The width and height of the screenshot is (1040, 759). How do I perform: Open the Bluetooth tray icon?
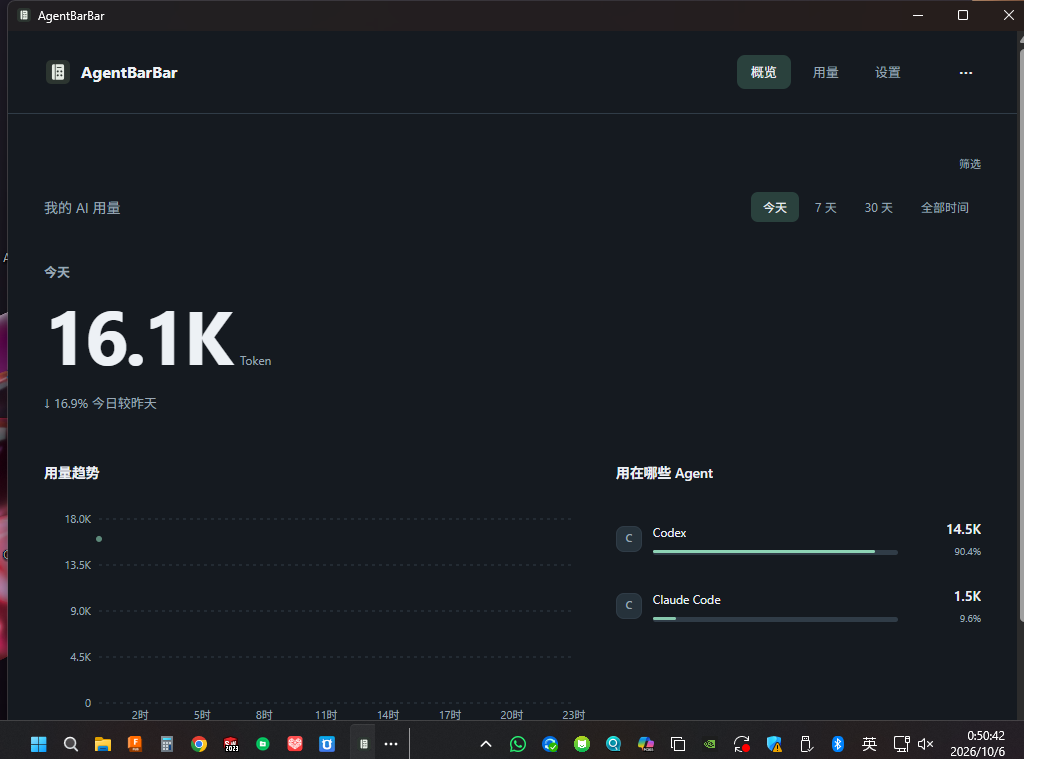pyautogui.click(x=838, y=744)
